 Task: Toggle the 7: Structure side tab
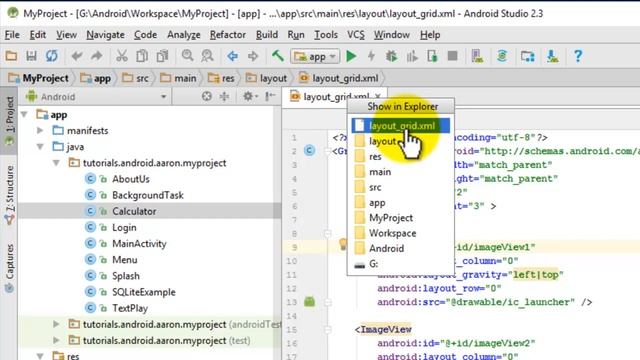(x=9, y=195)
